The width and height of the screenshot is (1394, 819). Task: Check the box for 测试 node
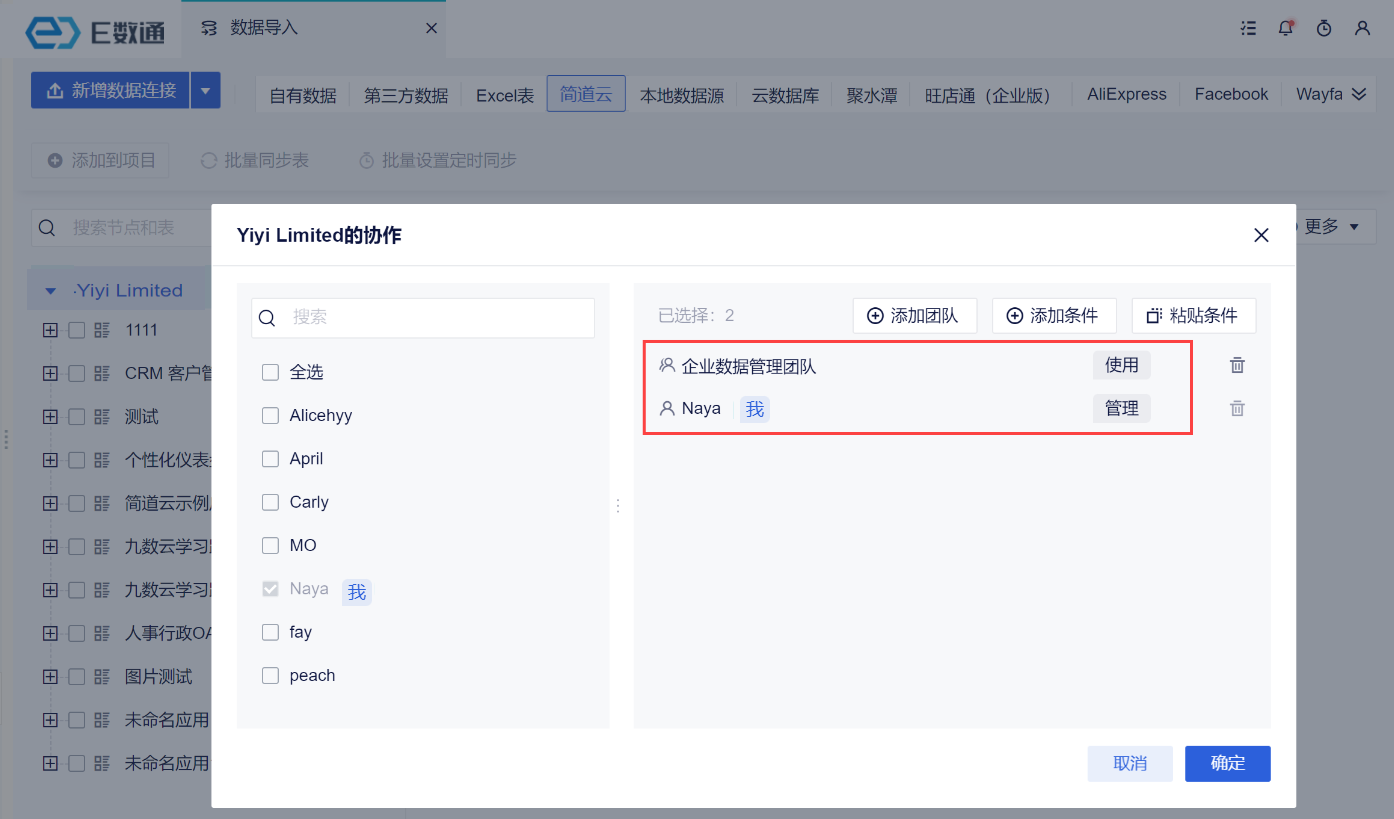coord(77,417)
